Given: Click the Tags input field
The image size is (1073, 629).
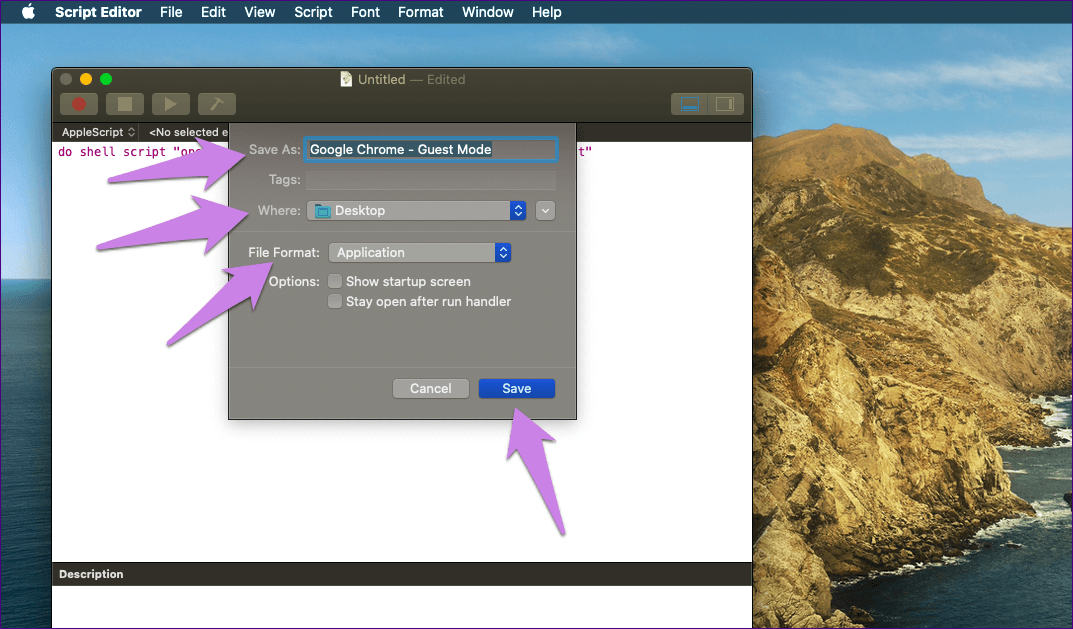Looking at the screenshot, I should click(431, 179).
